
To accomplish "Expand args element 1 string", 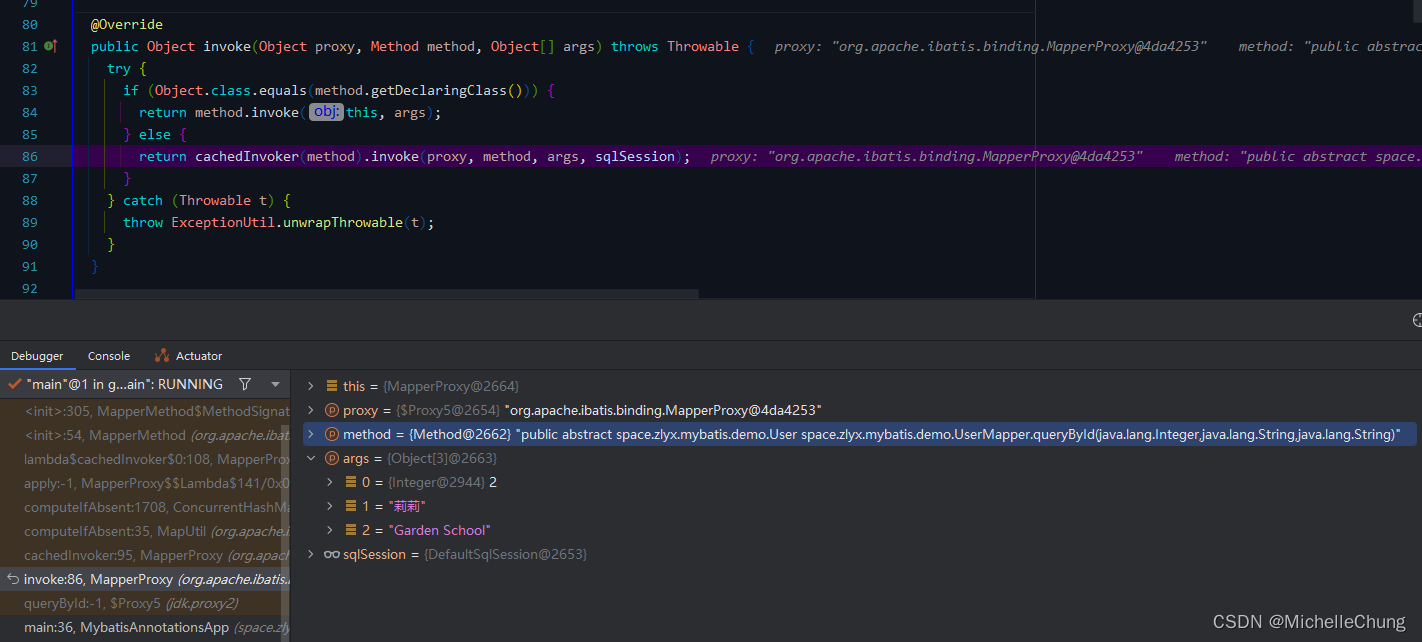I will coord(330,506).
